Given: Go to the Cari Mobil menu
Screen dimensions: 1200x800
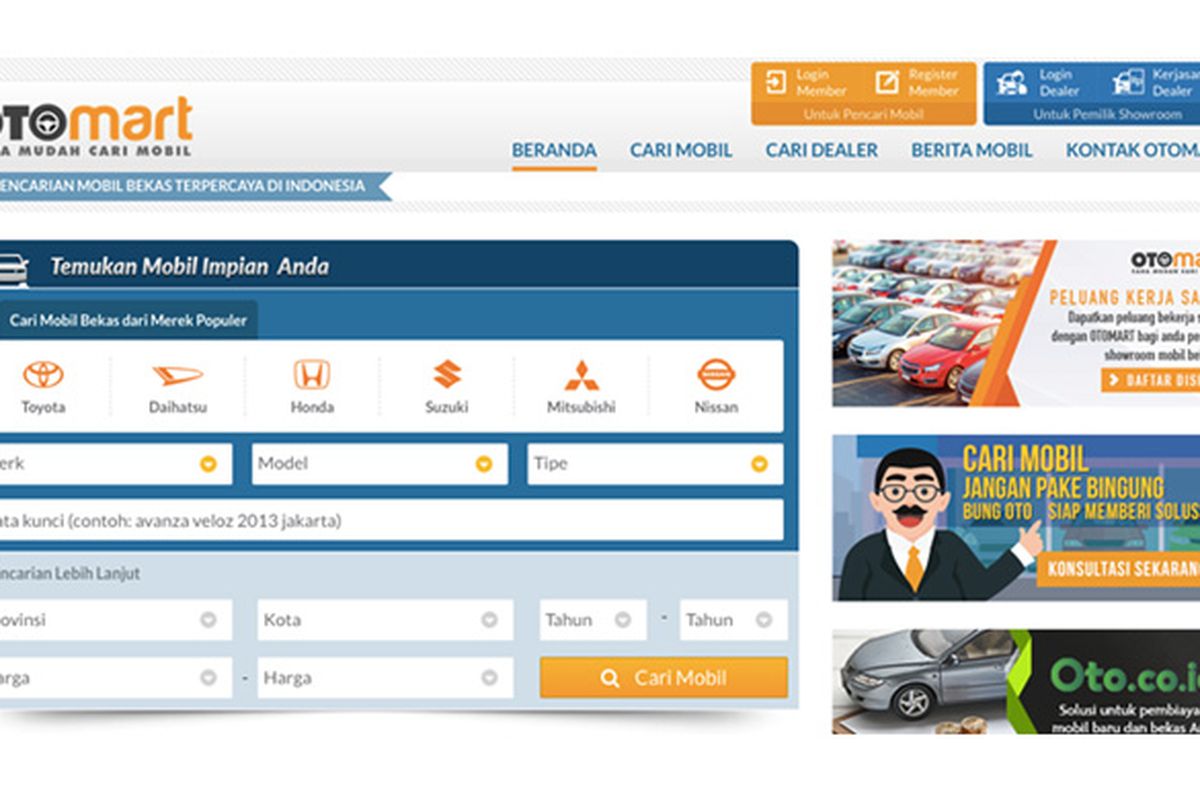Looking at the screenshot, I should 681,150.
